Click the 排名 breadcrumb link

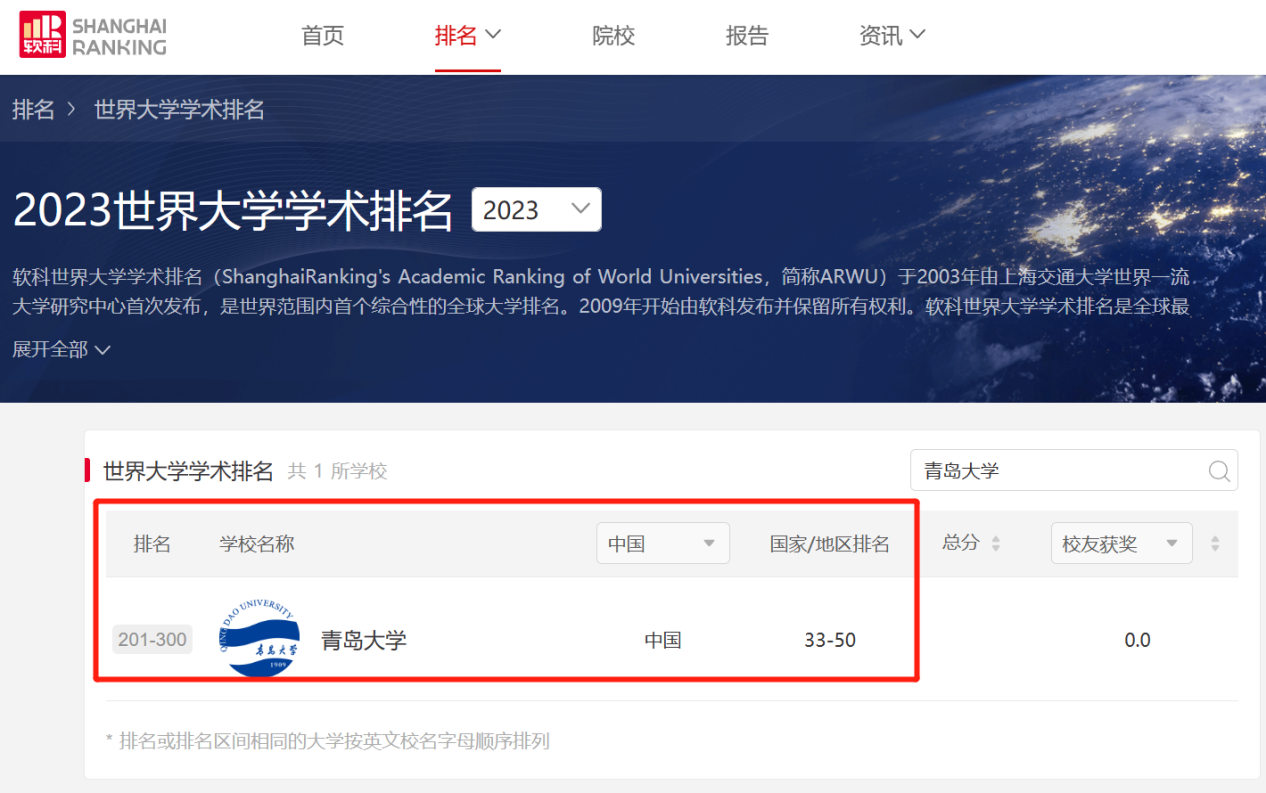[x=33, y=109]
